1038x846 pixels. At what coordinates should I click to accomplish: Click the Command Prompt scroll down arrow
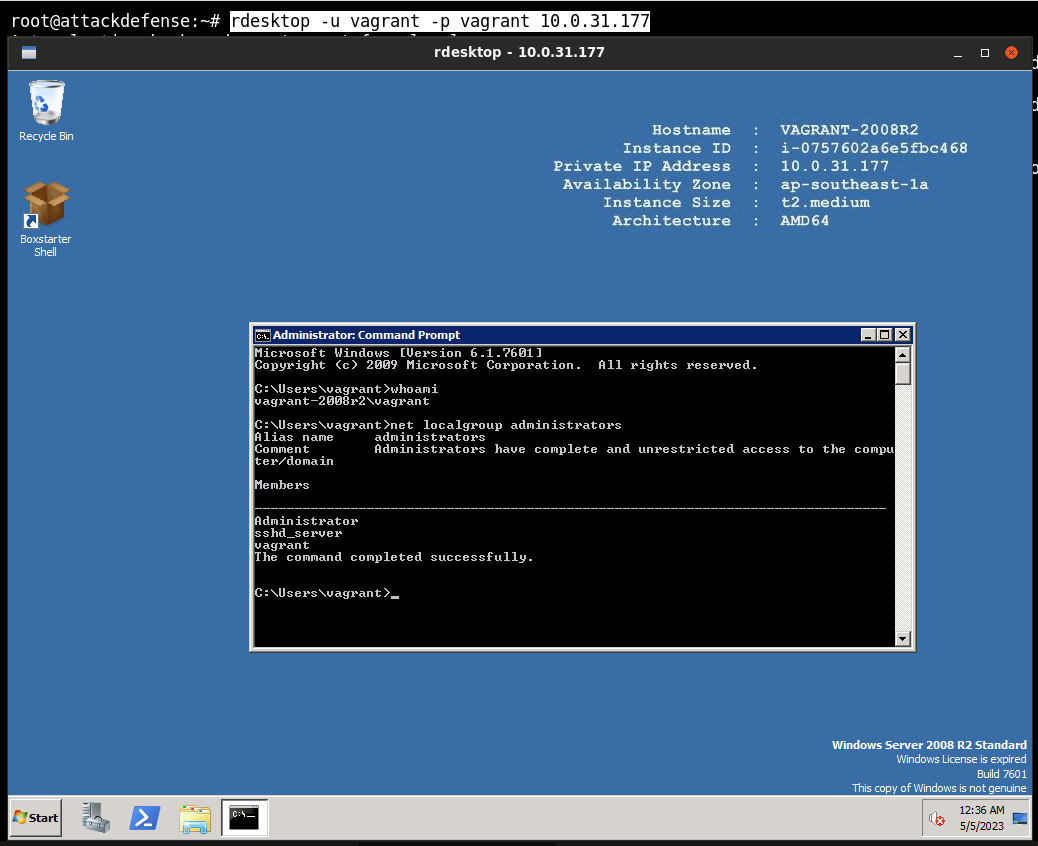click(x=902, y=639)
